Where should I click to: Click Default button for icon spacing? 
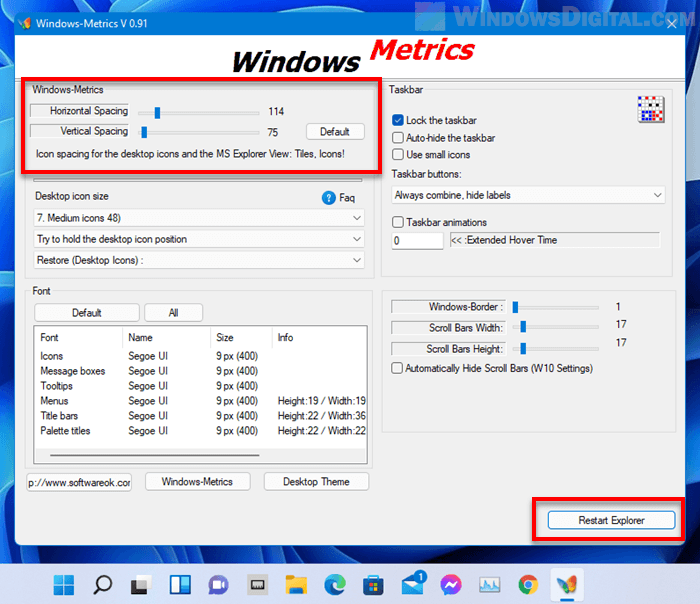click(x=335, y=132)
